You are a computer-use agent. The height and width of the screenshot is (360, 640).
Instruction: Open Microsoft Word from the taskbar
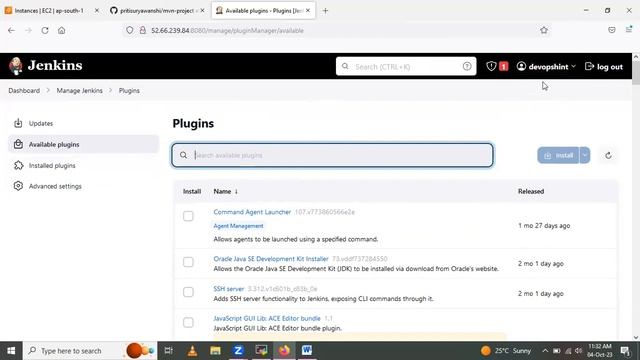pyautogui.click(x=307, y=351)
